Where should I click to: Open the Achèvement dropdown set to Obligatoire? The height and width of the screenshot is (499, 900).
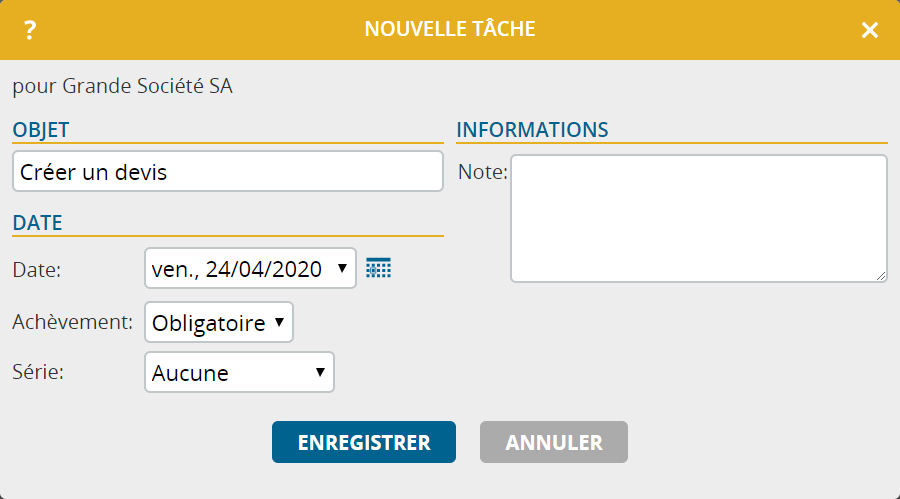pos(219,322)
